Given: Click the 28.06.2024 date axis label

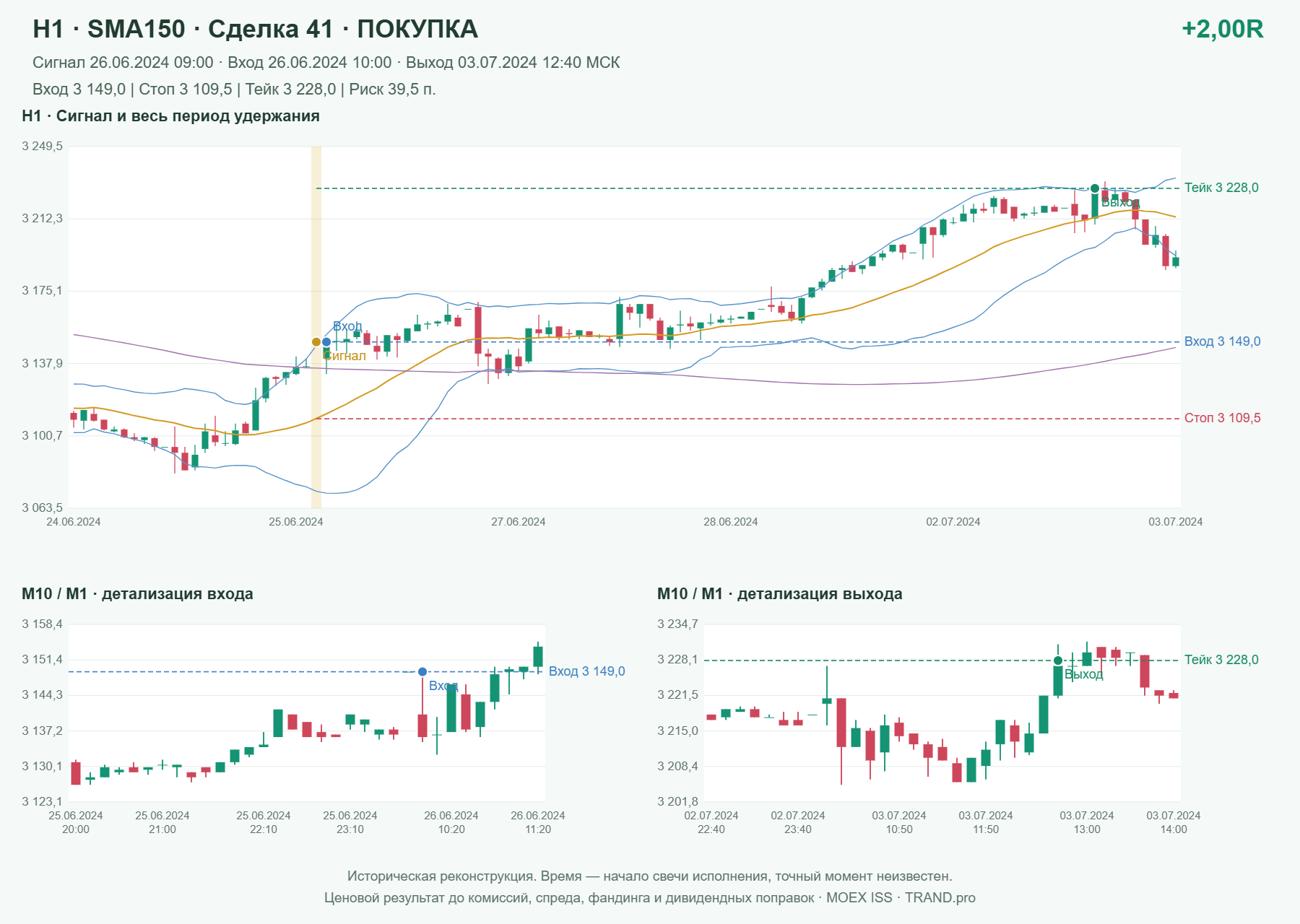Looking at the screenshot, I should 731,522.
